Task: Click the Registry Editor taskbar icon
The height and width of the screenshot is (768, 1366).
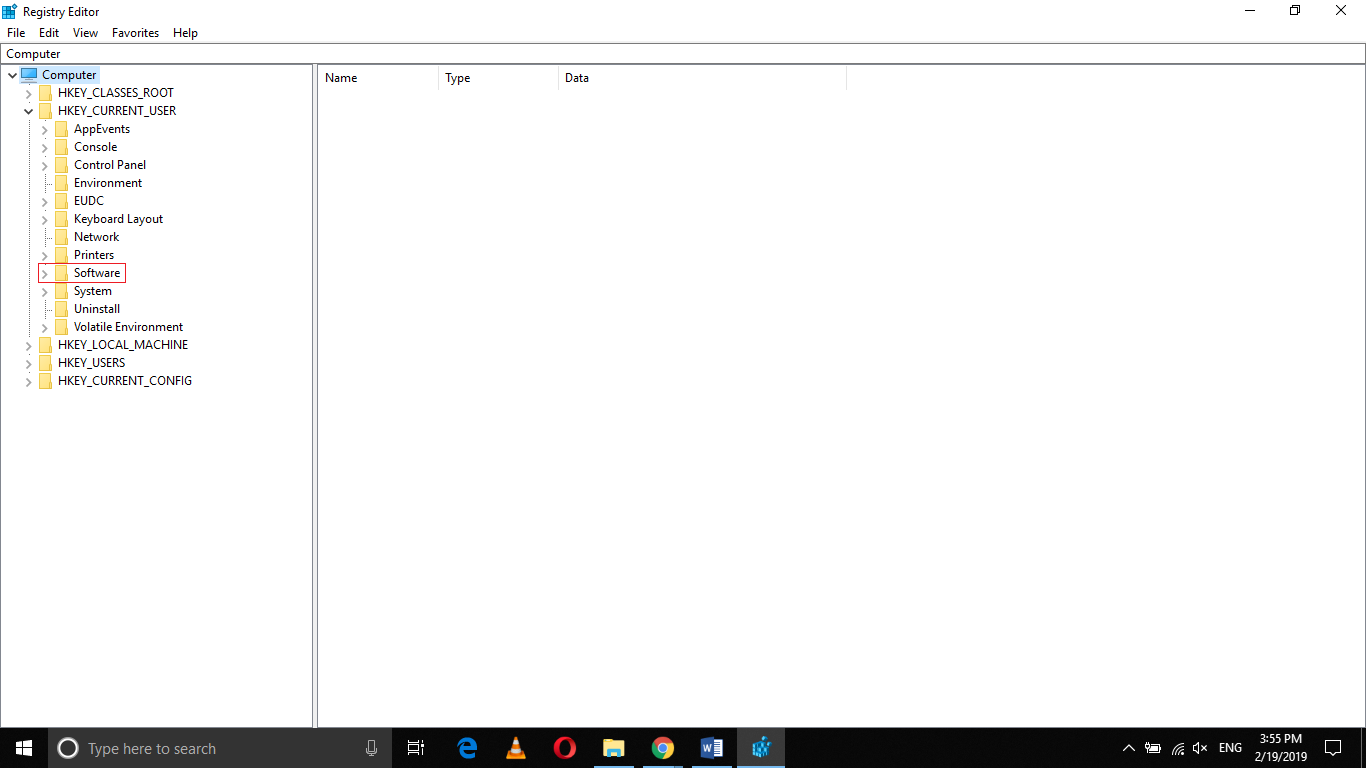Action: [761, 748]
